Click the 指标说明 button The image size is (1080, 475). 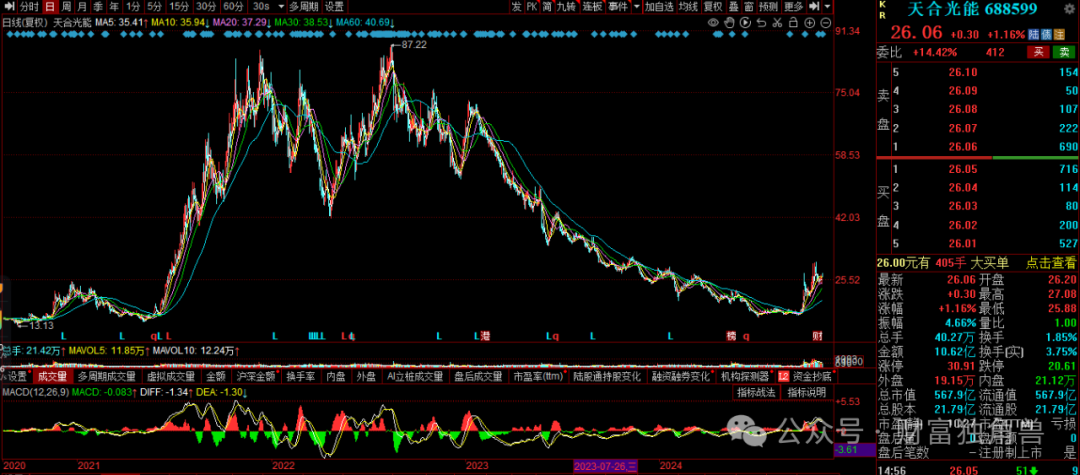pyautogui.click(x=807, y=392)
